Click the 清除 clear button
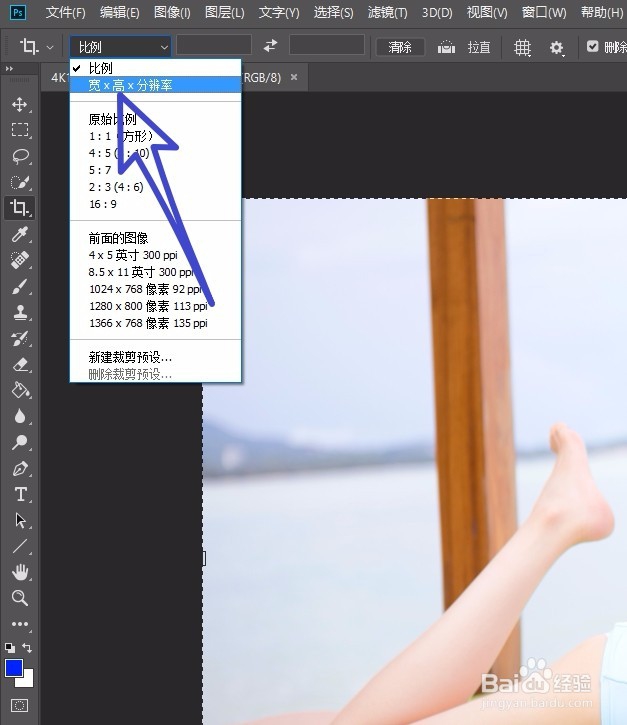Image resolution: width=627 pixels, height=725 pixels. [x=400, y=47]
